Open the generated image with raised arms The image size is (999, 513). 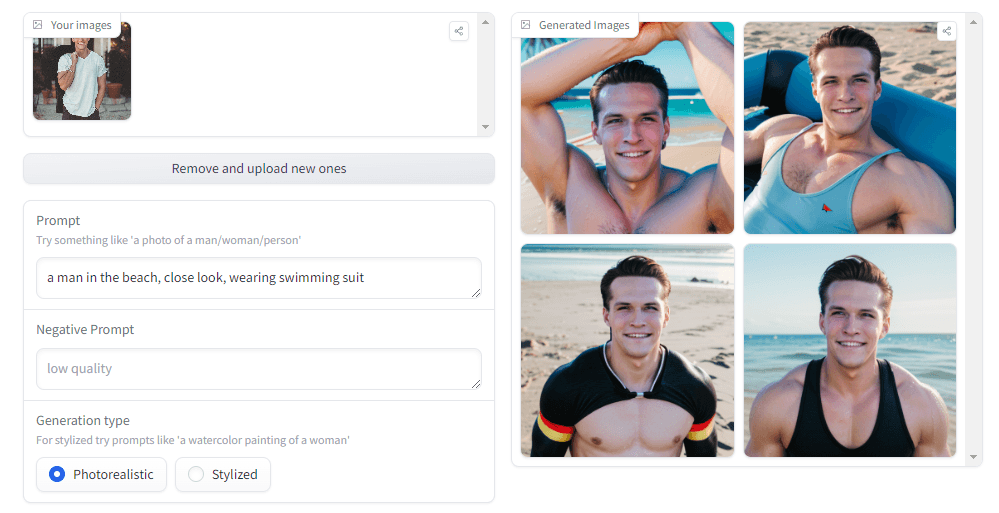[627, 128]
